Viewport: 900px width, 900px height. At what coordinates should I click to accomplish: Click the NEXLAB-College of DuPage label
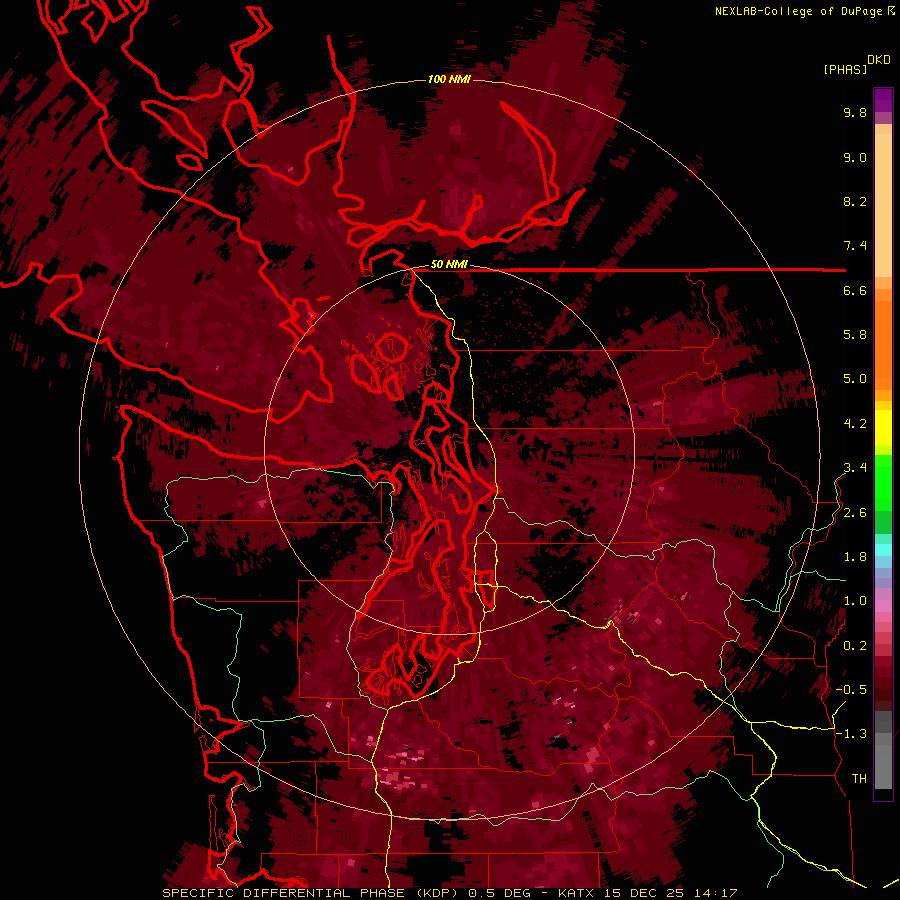pyautogui.click(x=798, y=11)
